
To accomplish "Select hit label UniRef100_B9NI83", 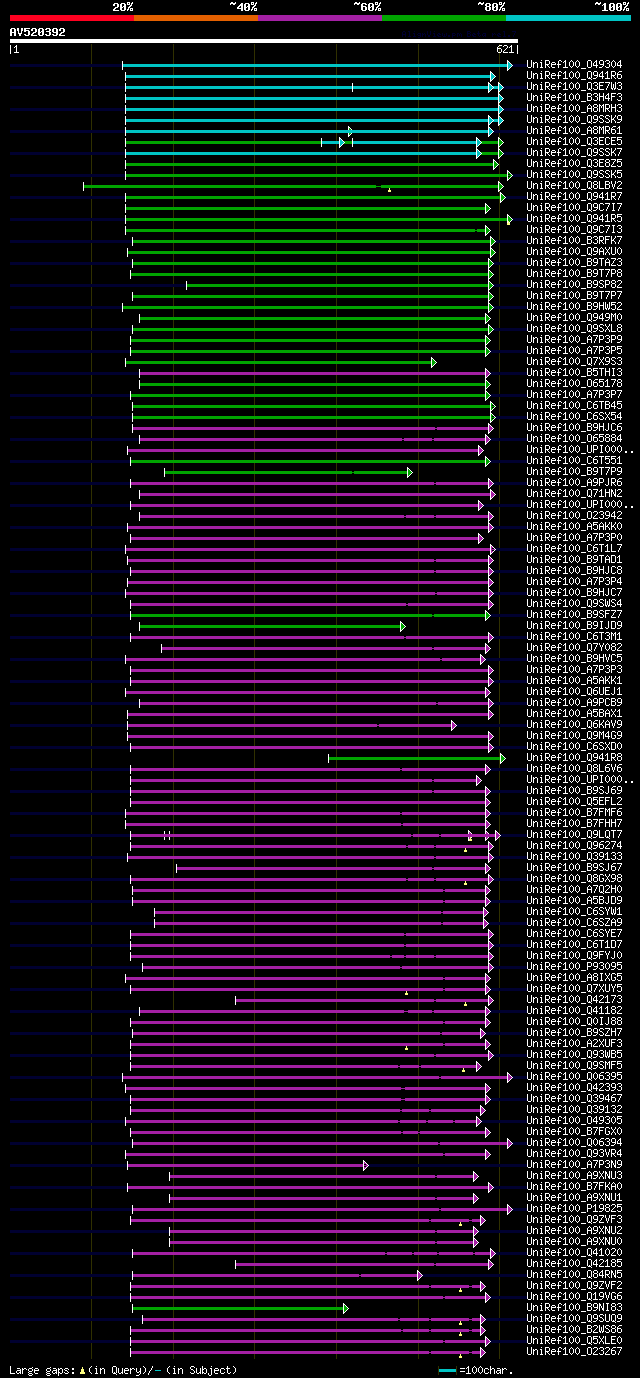I will click(x=574, y=1308).
